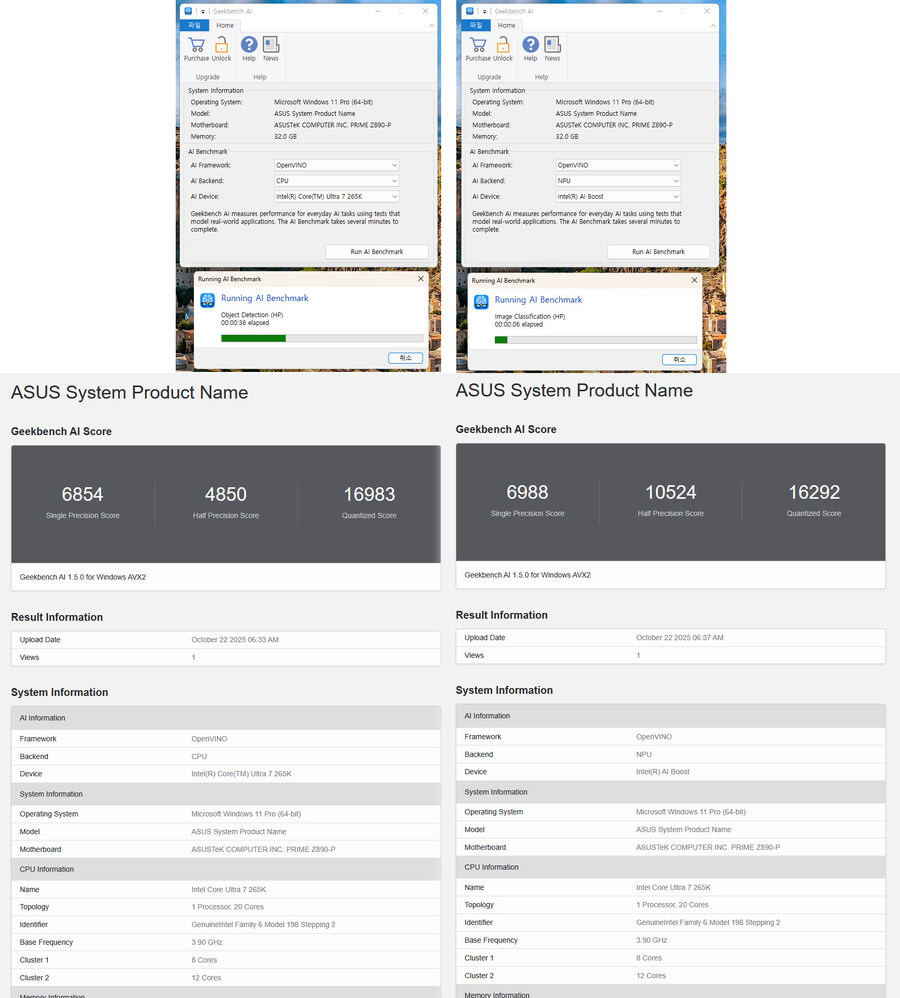Open the News icon in the NPU-backend window
The height and width of the screenshot is (998, 900).
(x=553, y=46)
